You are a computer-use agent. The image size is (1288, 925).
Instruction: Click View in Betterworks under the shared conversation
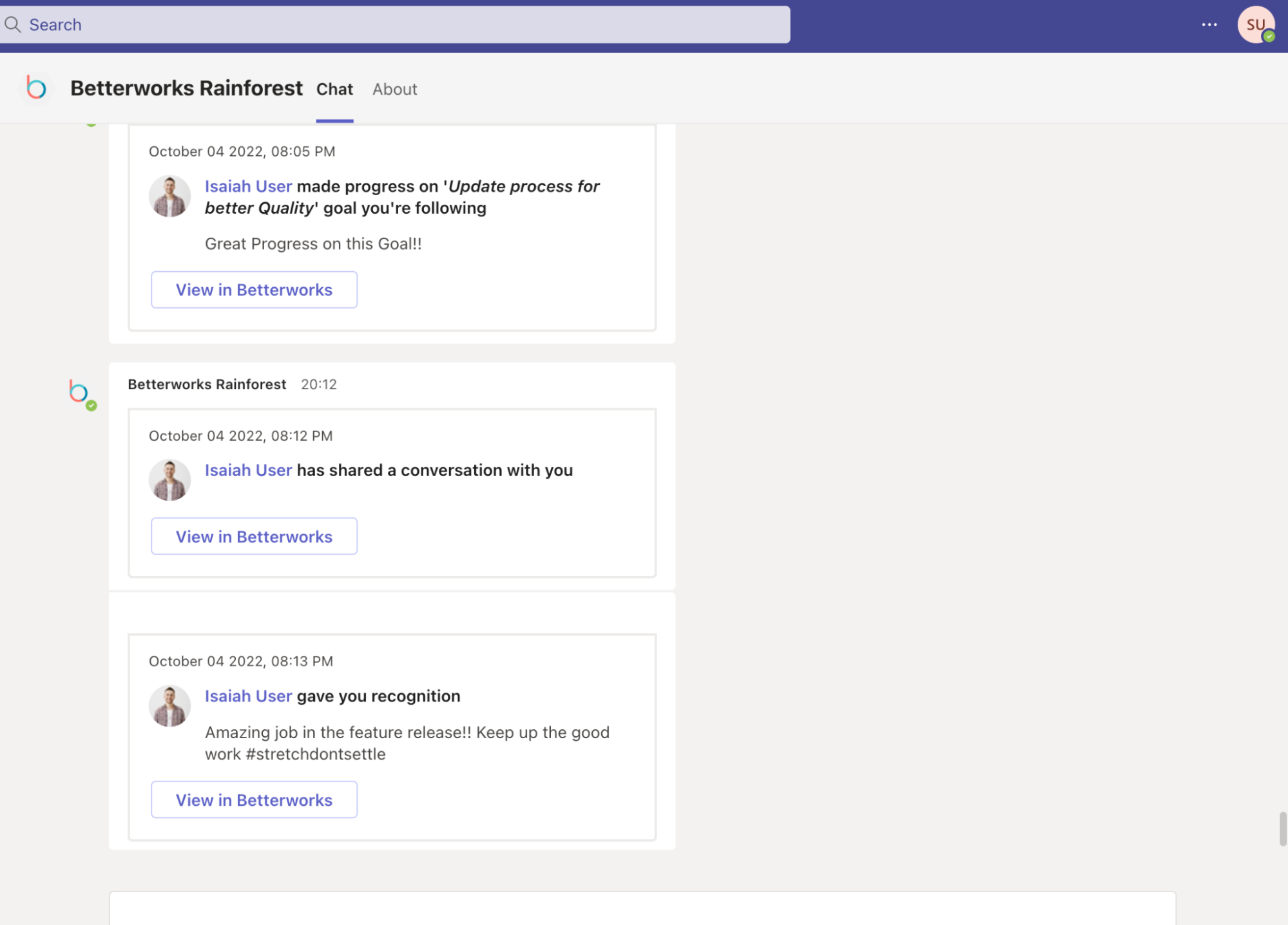pos(254,537)
